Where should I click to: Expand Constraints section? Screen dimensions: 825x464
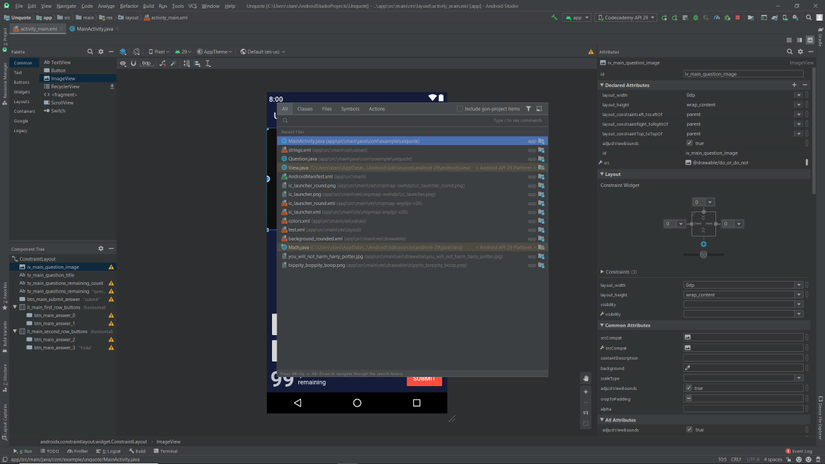click(x=602, y=271)
